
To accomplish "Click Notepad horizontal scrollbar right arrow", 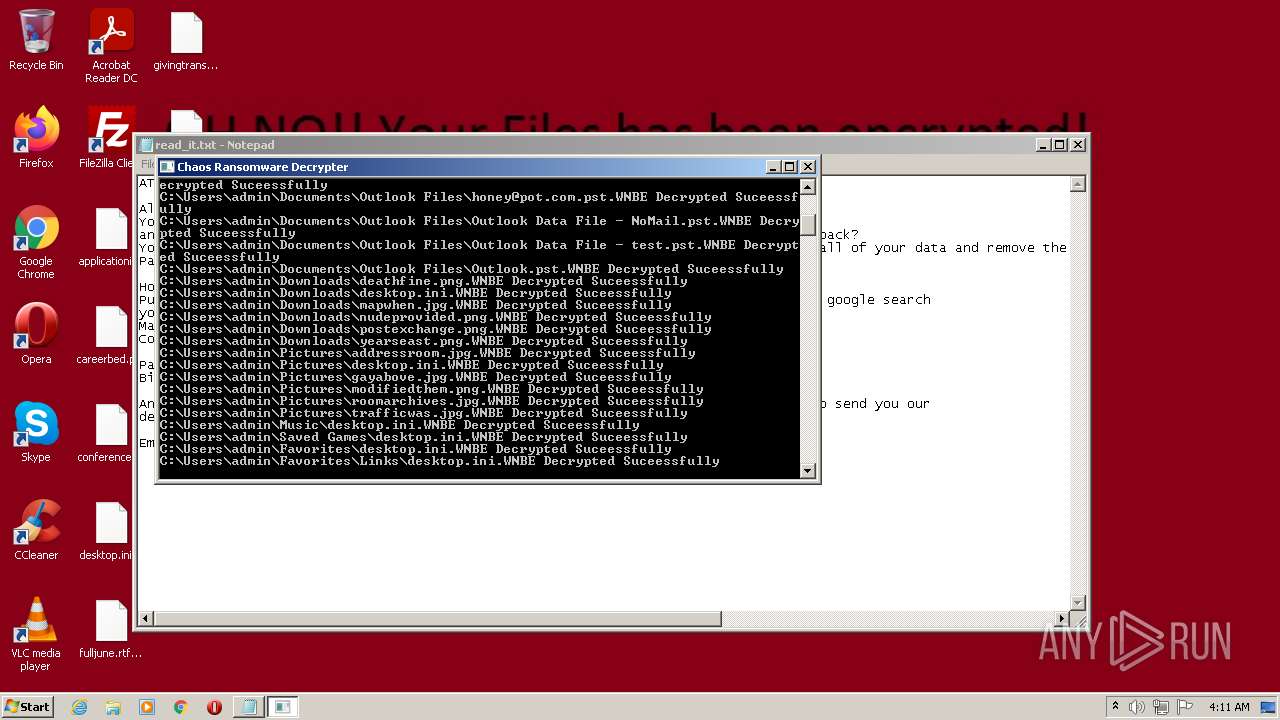I will coord(1062,619).
